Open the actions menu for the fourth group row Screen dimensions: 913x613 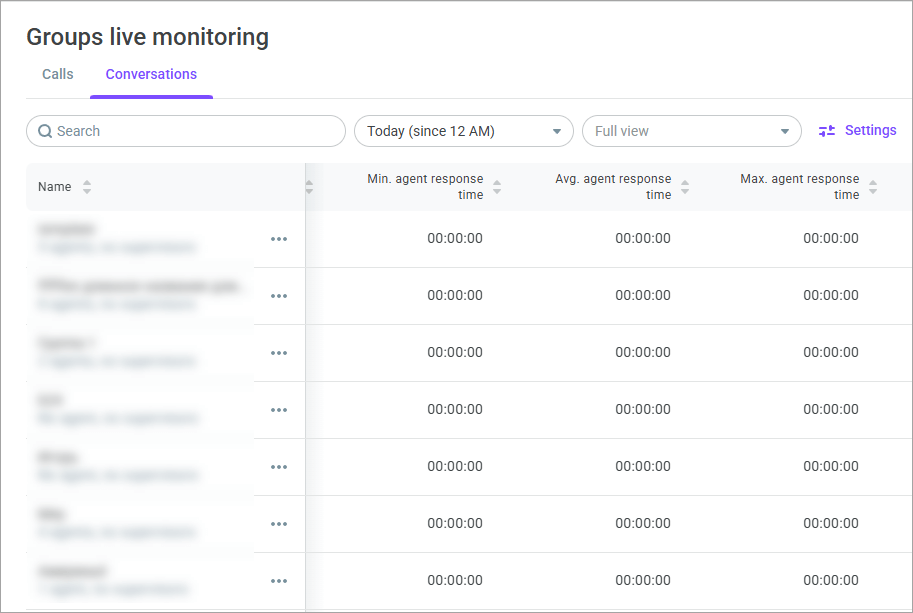(279, 410)
